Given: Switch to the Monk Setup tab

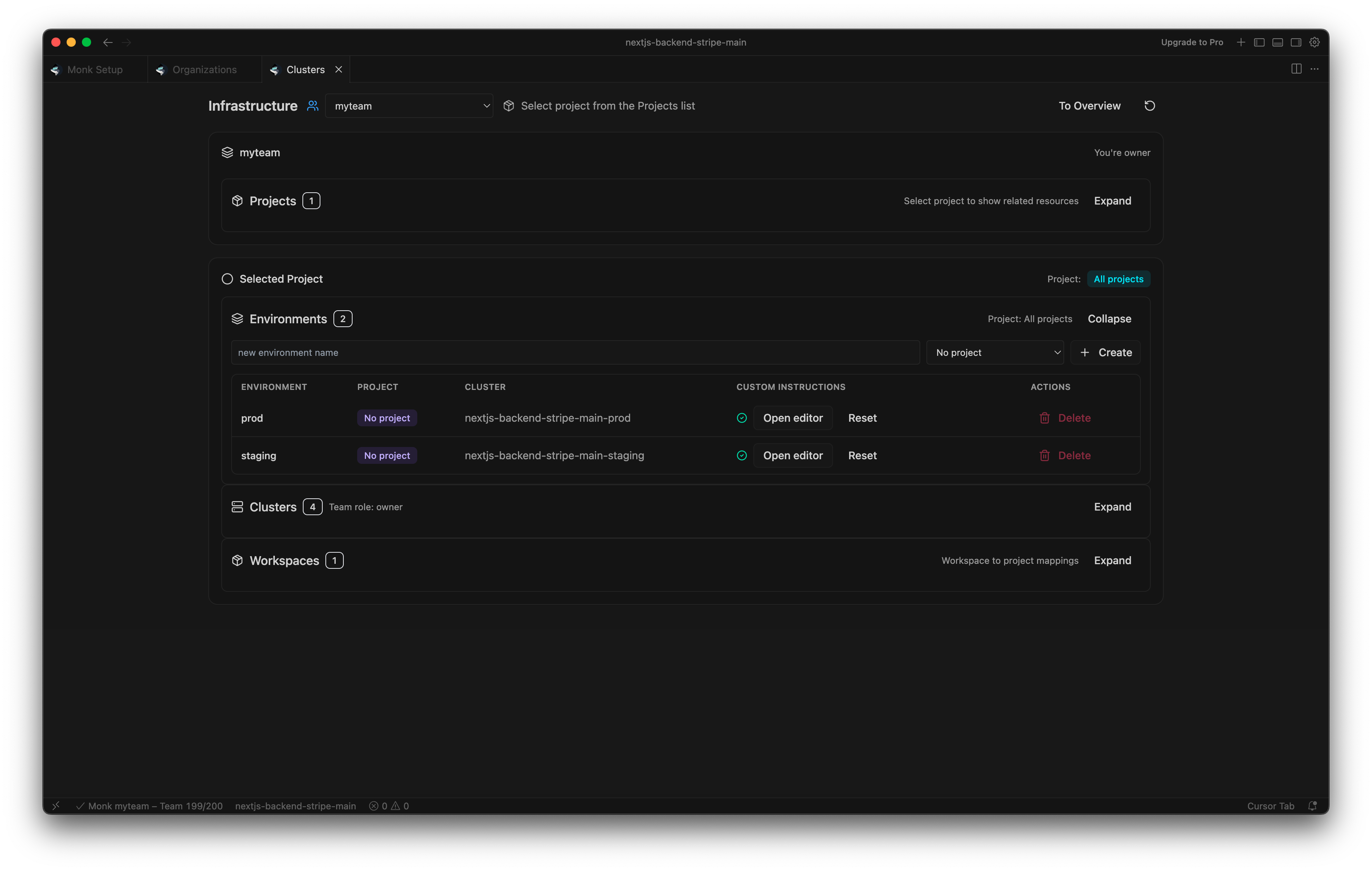Looking at the screenshot, I should [95, 69].
